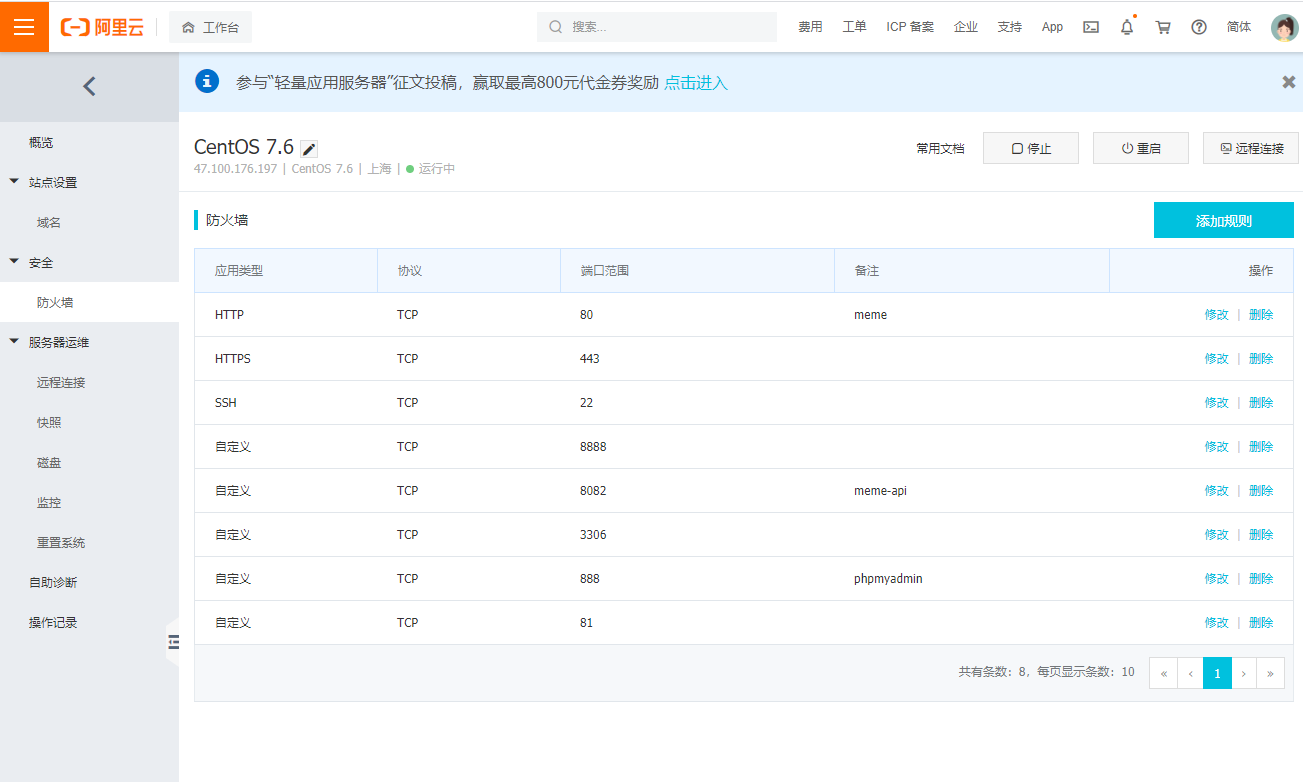This screenshot has width=1303, height=782.
Task: Click 修改 for port 81 rule
Action: (x=1216, y=622)
